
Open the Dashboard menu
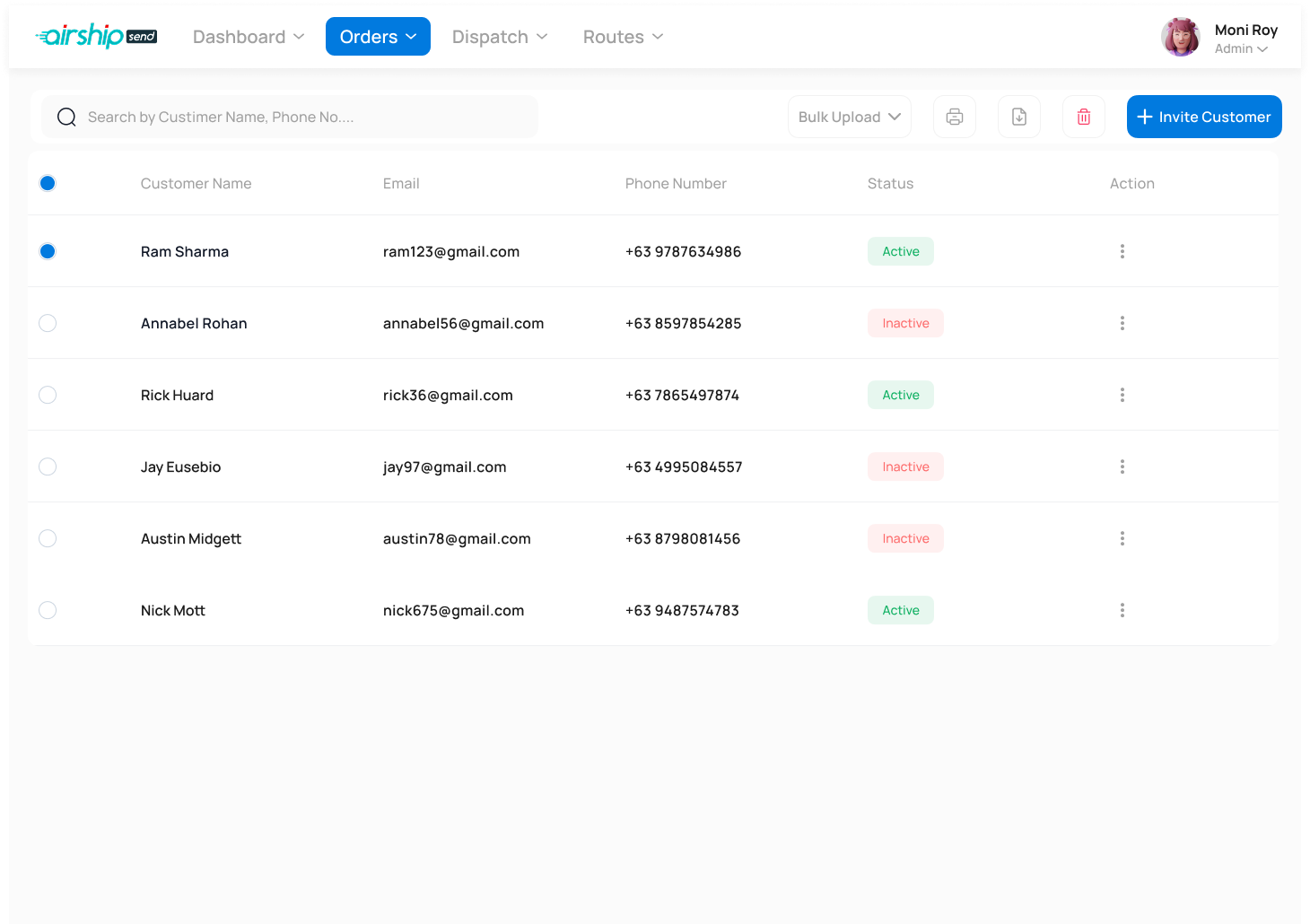(x=249, y=37)
